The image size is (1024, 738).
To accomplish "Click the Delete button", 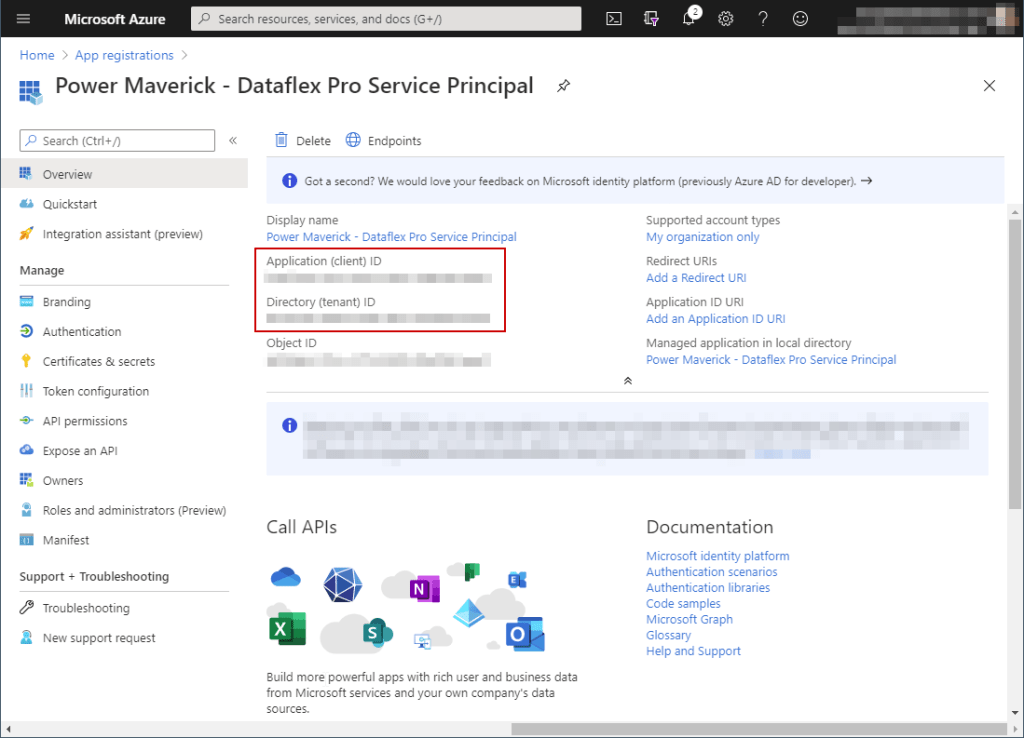I will (x=302, y=141).
